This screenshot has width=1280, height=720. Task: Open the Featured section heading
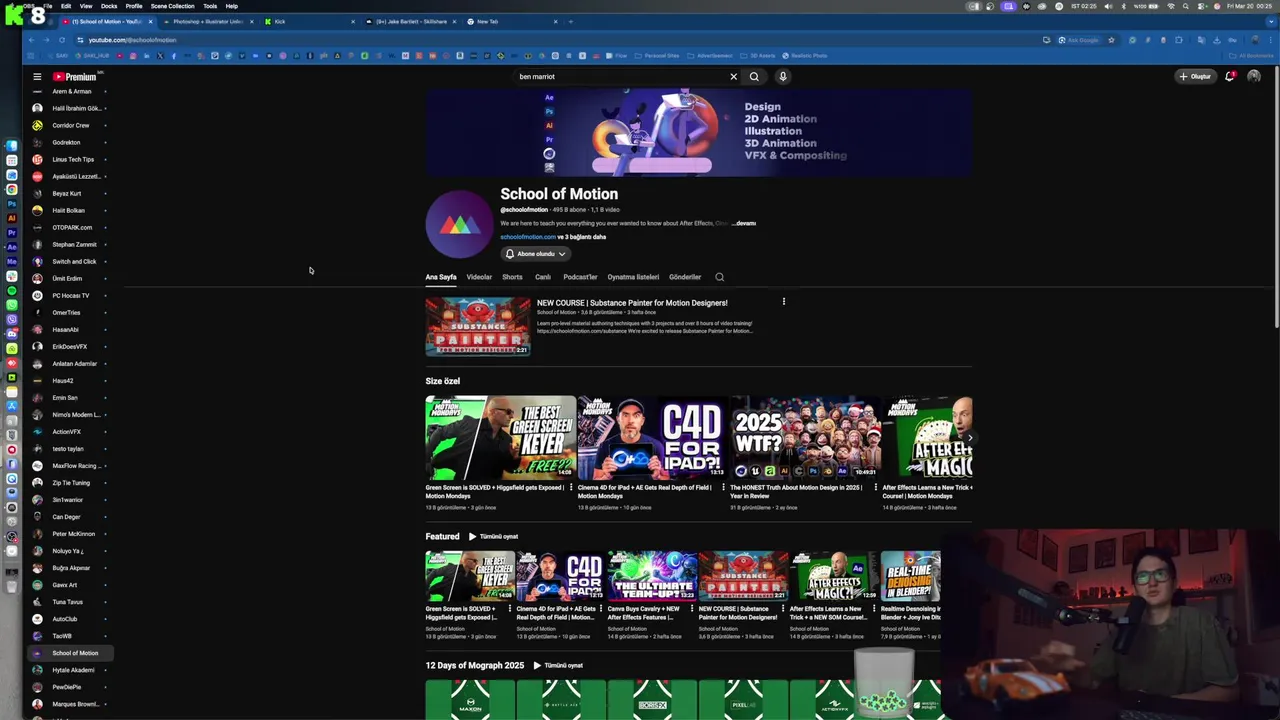tap(442, 537)
